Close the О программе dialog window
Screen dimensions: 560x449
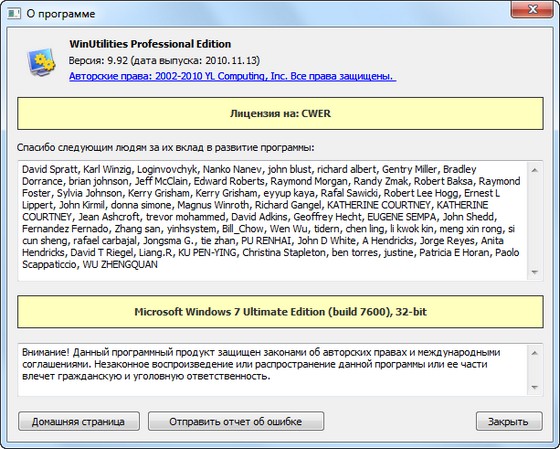[x=532, y=9]
